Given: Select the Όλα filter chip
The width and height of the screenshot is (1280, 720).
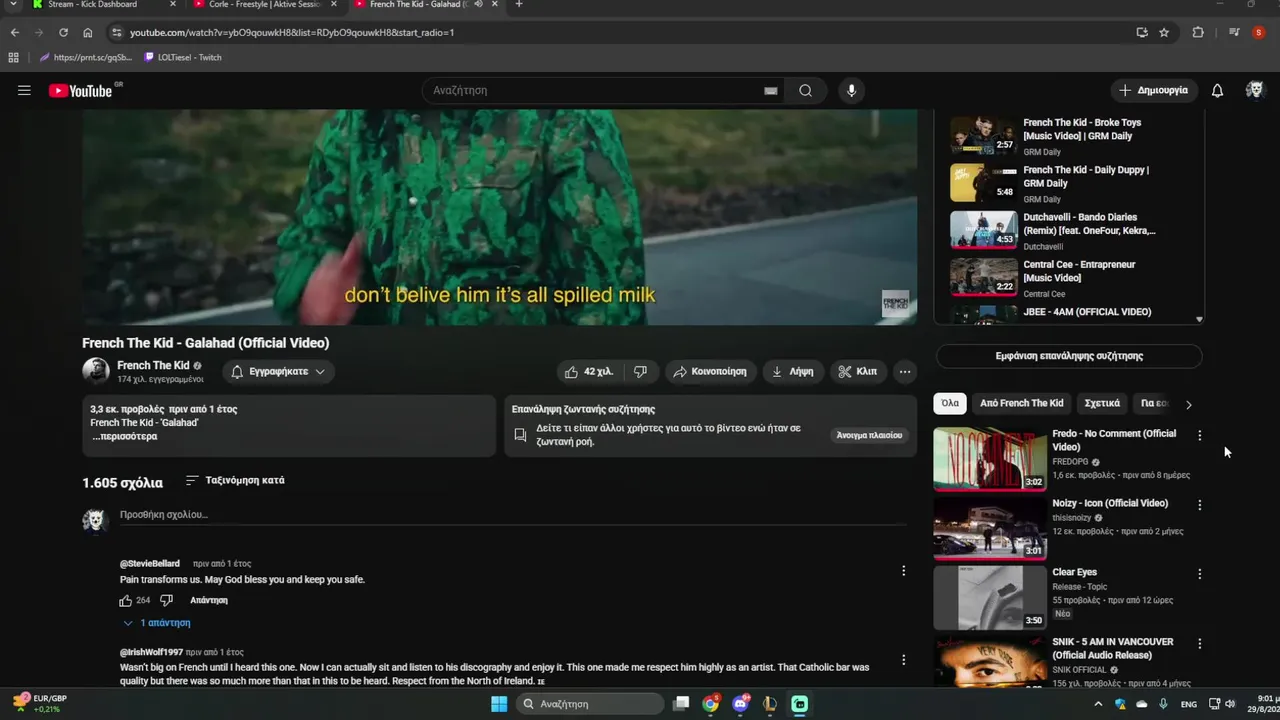Looking at the screenshot, I should 950,403.
